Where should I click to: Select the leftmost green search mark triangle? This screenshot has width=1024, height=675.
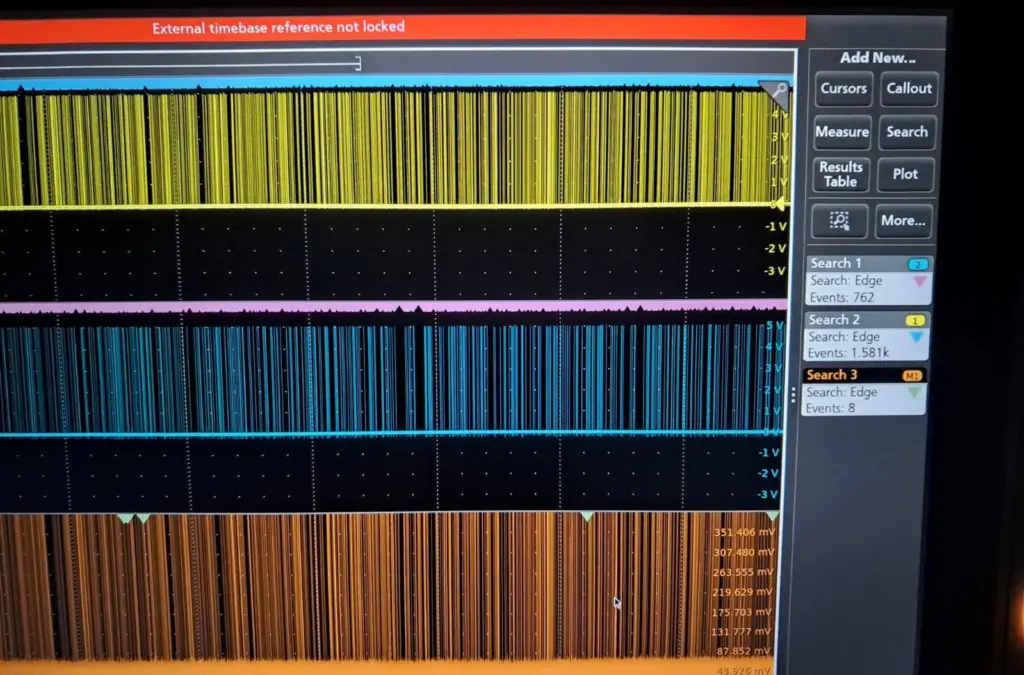point(124,518)
